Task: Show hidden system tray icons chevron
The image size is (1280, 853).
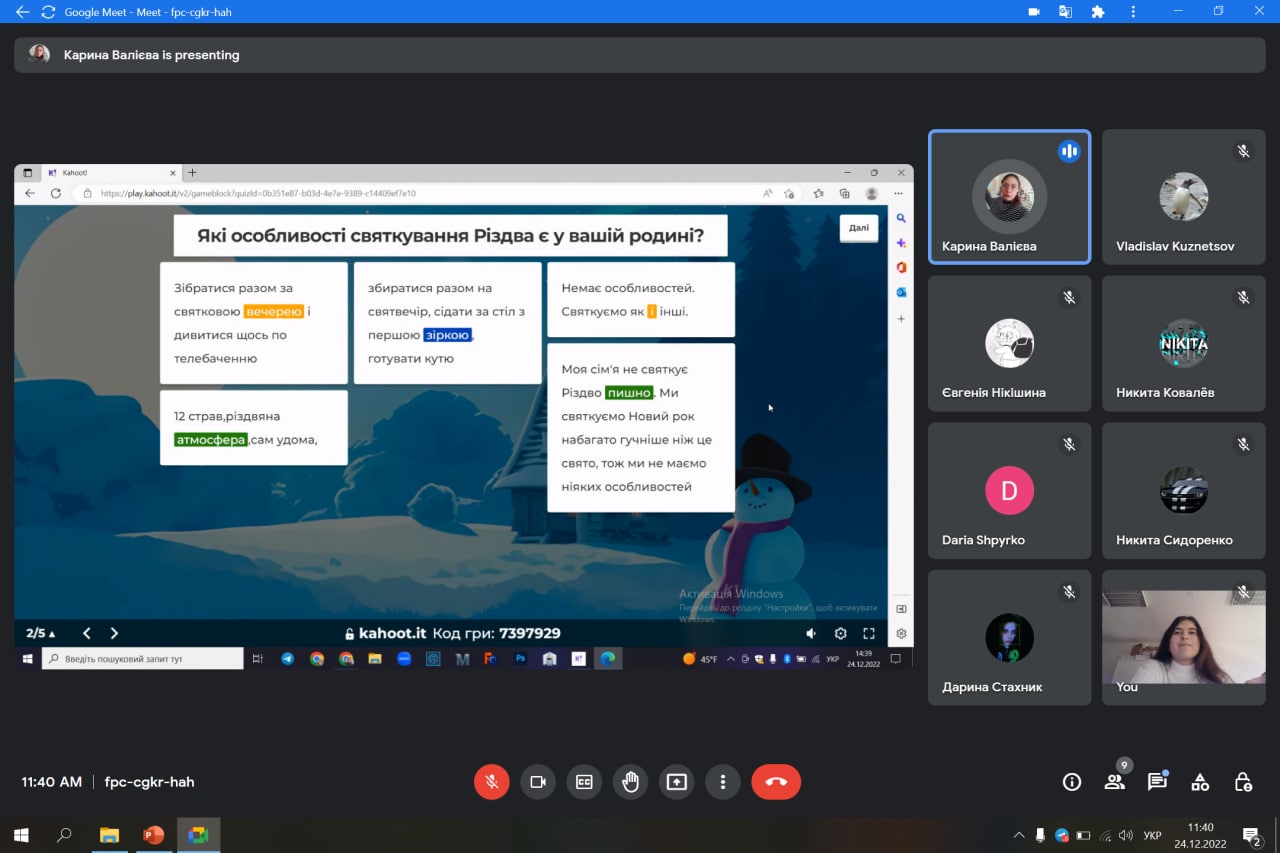Action: [1019, 835]
